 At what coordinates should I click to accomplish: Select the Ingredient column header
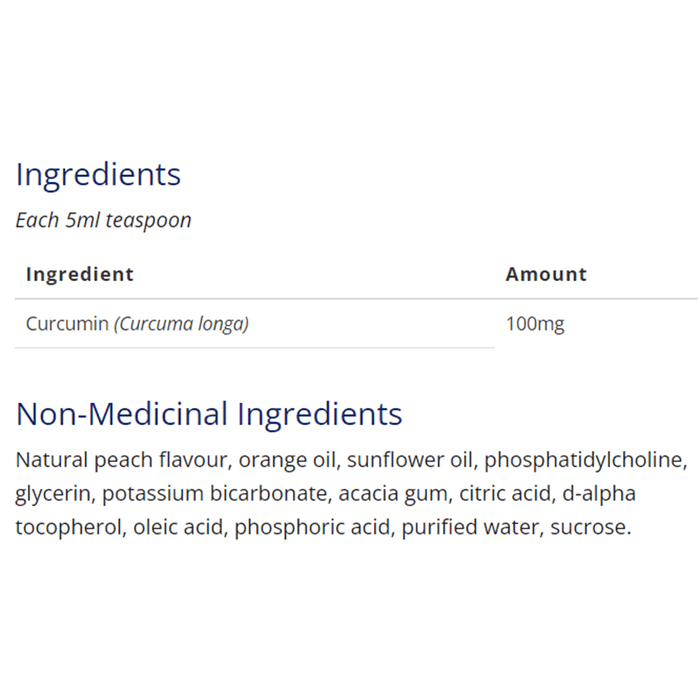(x=80, y=274)
